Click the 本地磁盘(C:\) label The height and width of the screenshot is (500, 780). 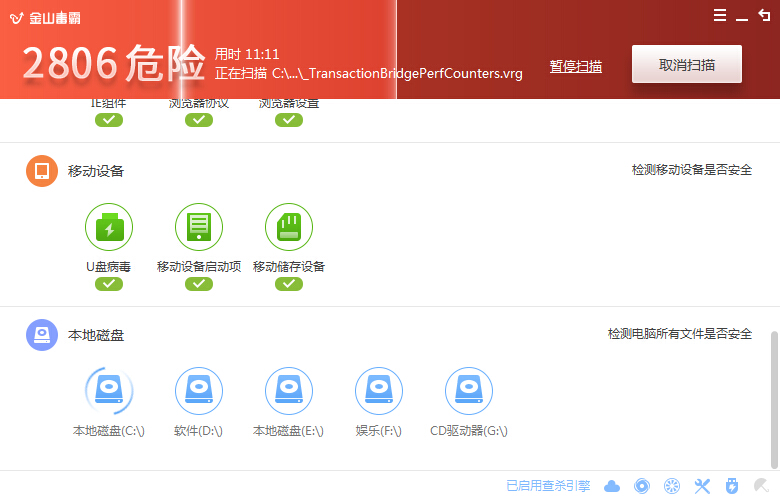click(x=109, y=431)
